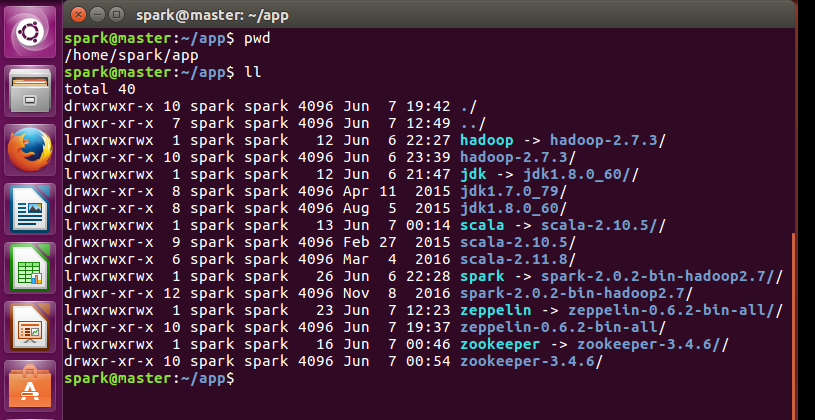Click the '00:54' time on the zookeeper-3.4.6 row
The image size is (815, 420).
click(x=428, y=361)
